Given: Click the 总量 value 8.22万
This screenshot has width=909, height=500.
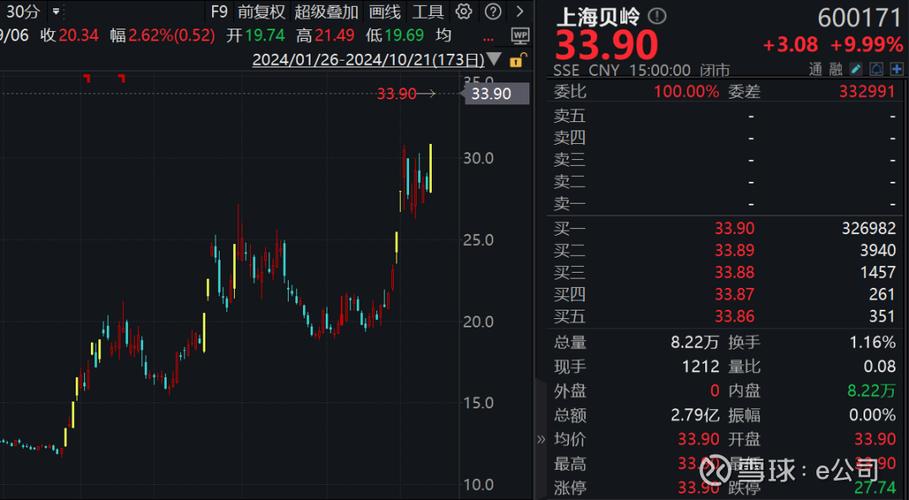Looking at the screenshot, I should tap(695, 342).
